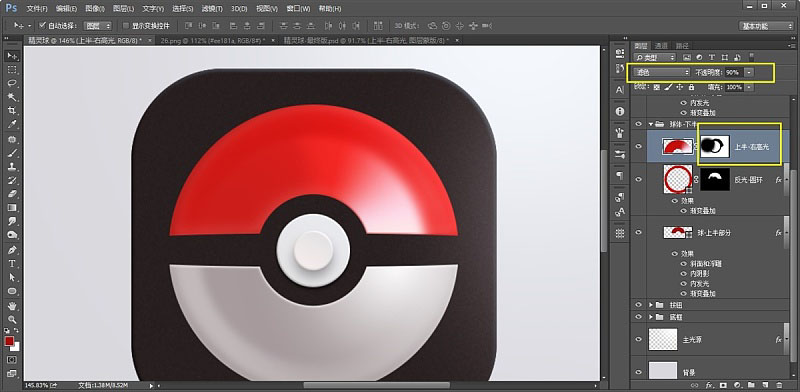Open the 文件(F) menu
Screen dimensions: 800x392
[x=37, y=9]
